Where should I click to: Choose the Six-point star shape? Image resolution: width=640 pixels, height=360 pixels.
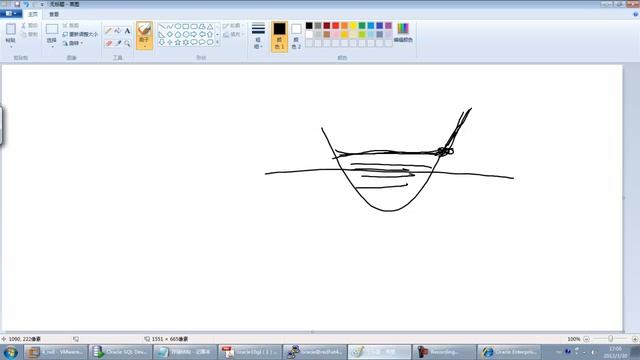(x=186, y=42)
